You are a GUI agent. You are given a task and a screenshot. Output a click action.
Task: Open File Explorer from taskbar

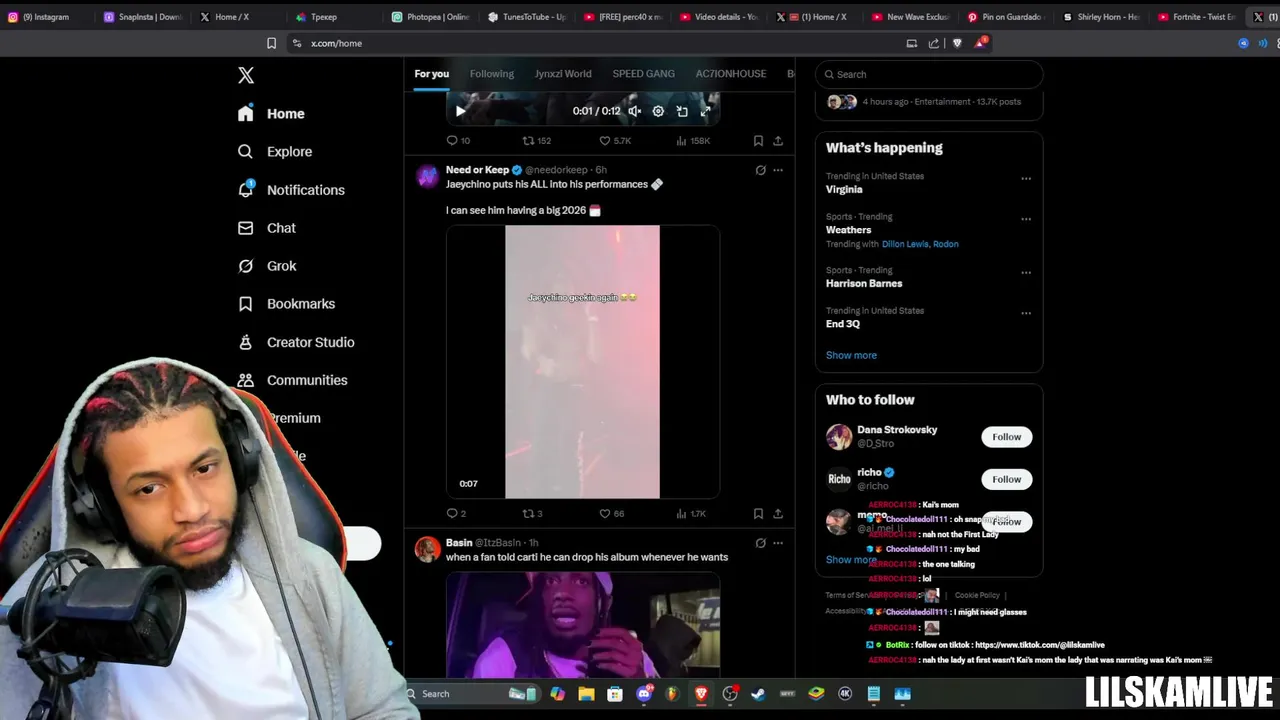coord(586,694)
